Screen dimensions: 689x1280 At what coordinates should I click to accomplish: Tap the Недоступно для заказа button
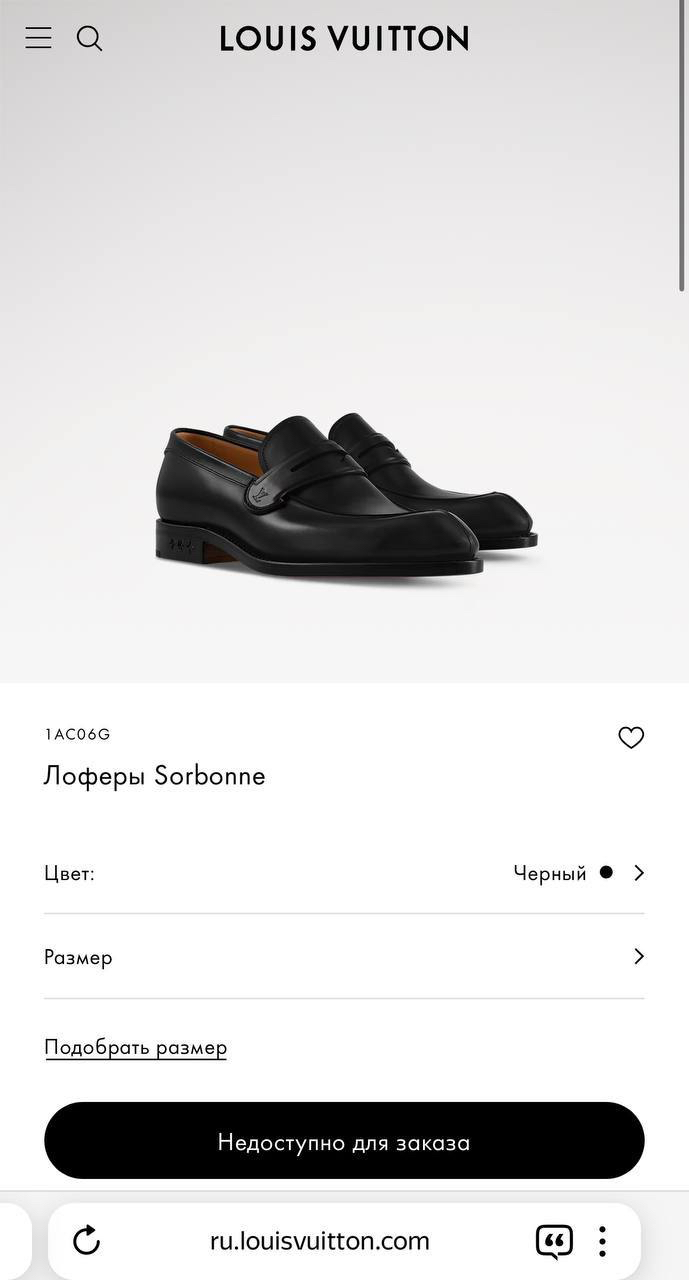pos(344,1141)
